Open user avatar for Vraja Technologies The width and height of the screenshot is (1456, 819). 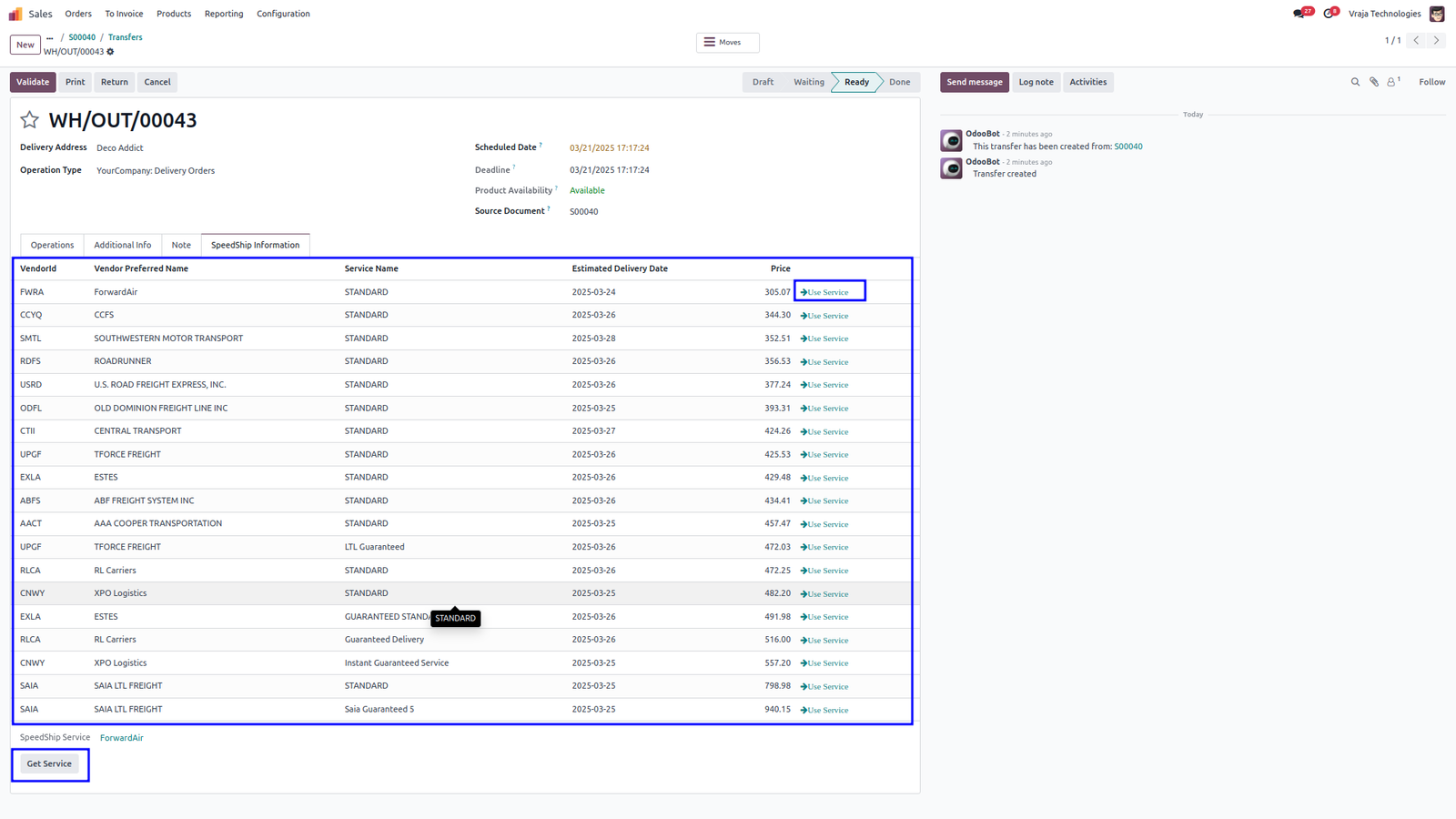point(1437,14)
